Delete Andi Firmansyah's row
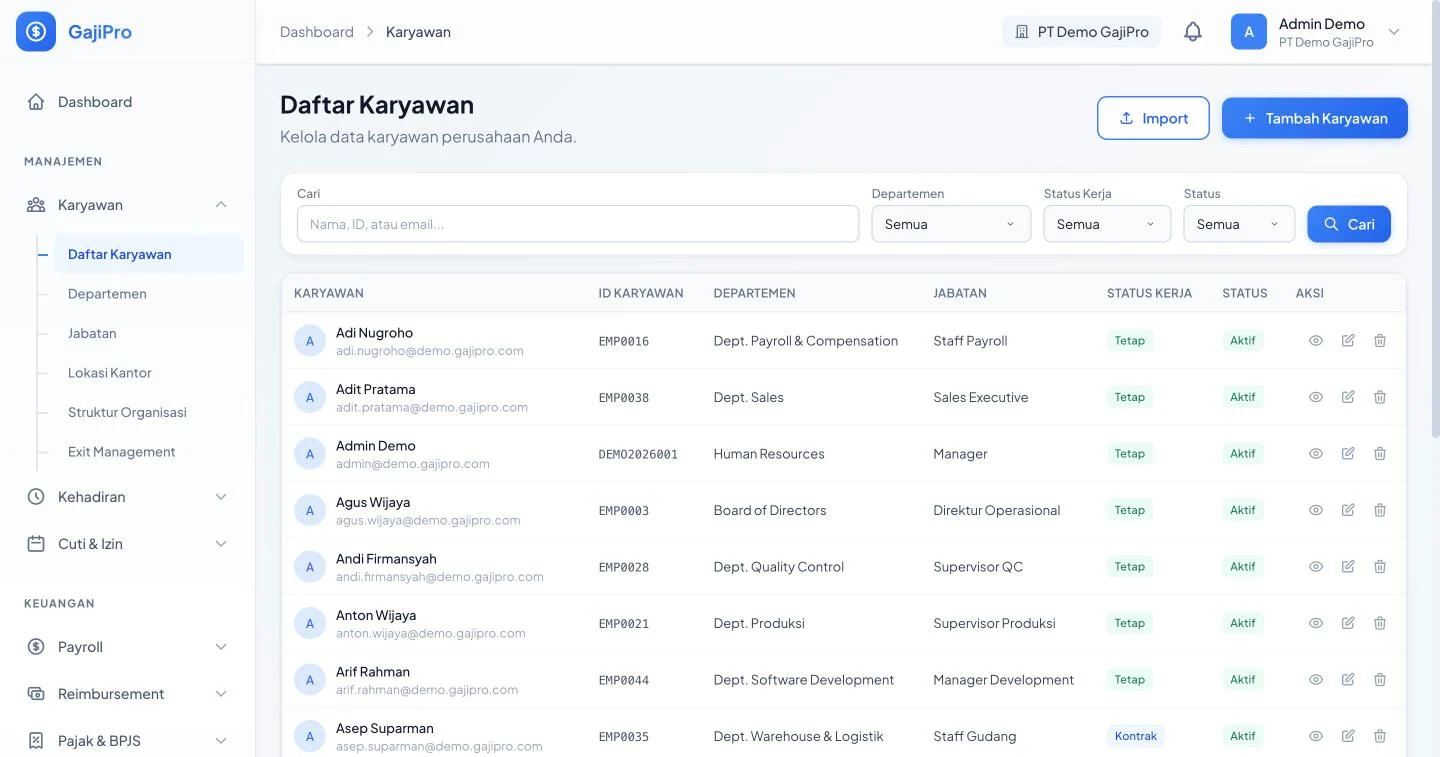The image size is (1440, 757). point(1380,567)
